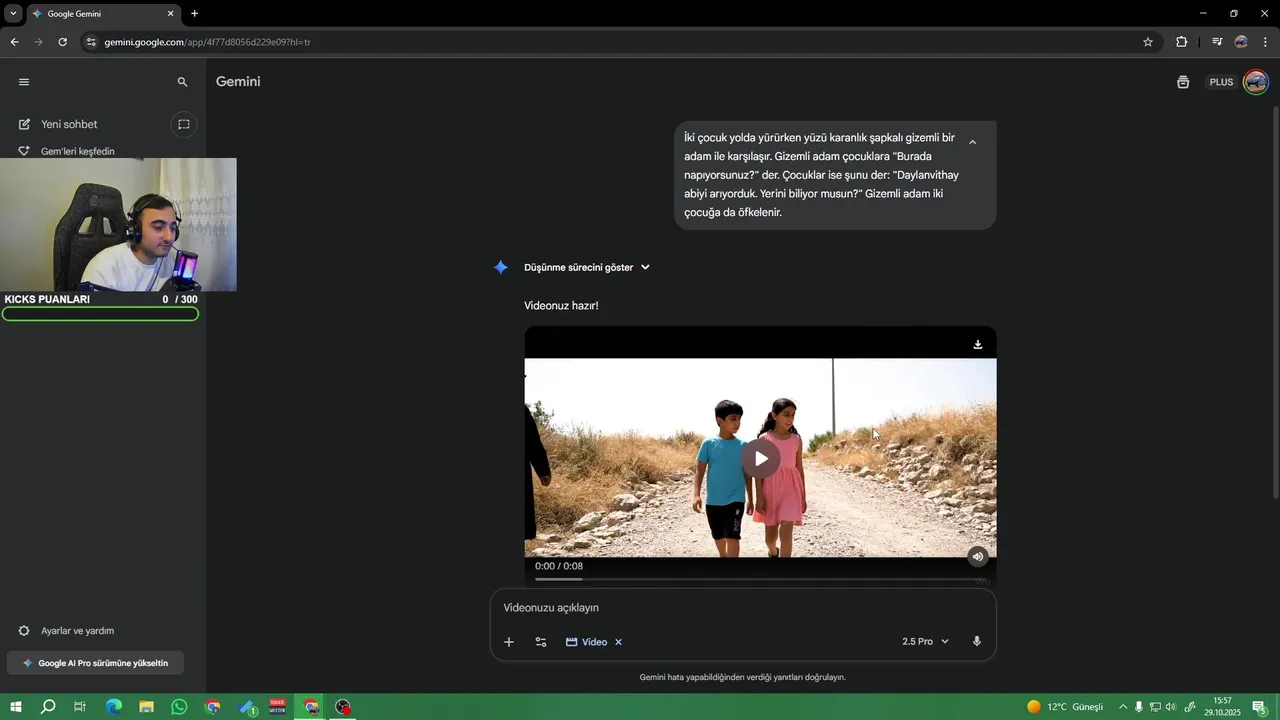Click the Videonuzu açıklayın prompt field
1280x720 pixels.
pos(743,608)
